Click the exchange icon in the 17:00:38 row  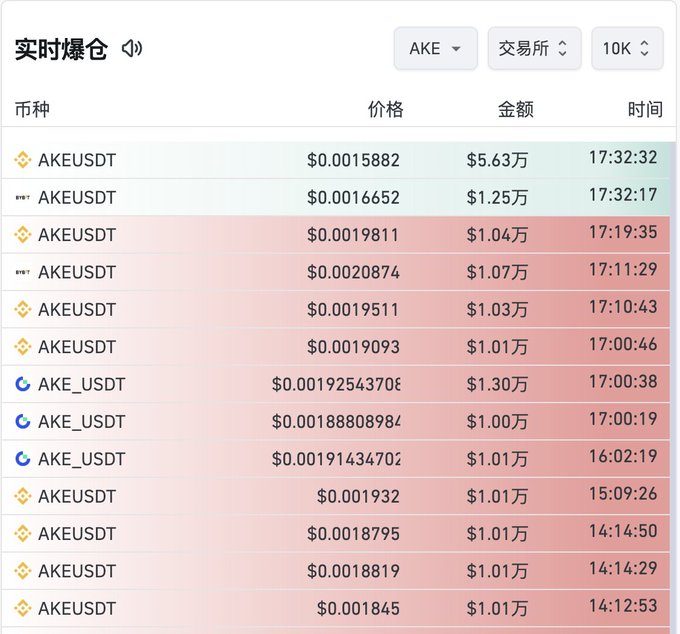pos(23,384)
